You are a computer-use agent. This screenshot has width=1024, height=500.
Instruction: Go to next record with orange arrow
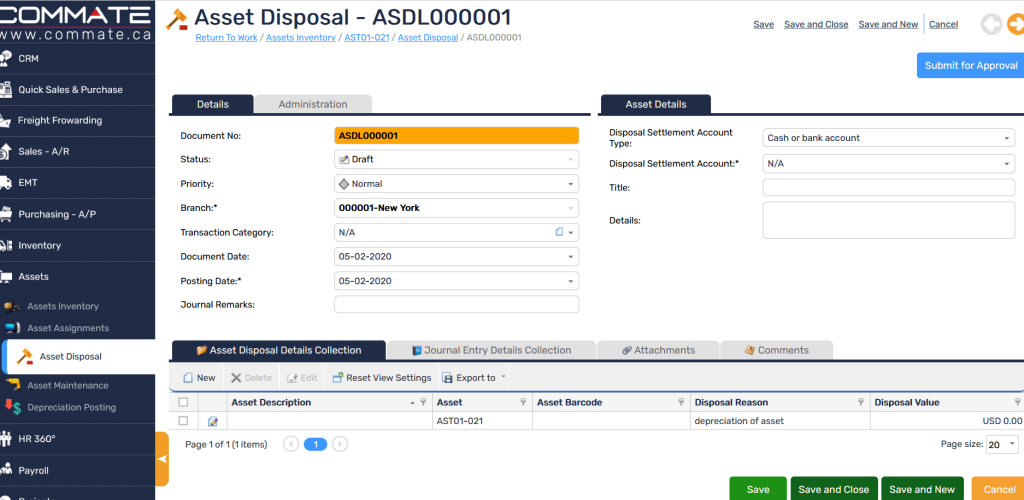[1016, 25]
